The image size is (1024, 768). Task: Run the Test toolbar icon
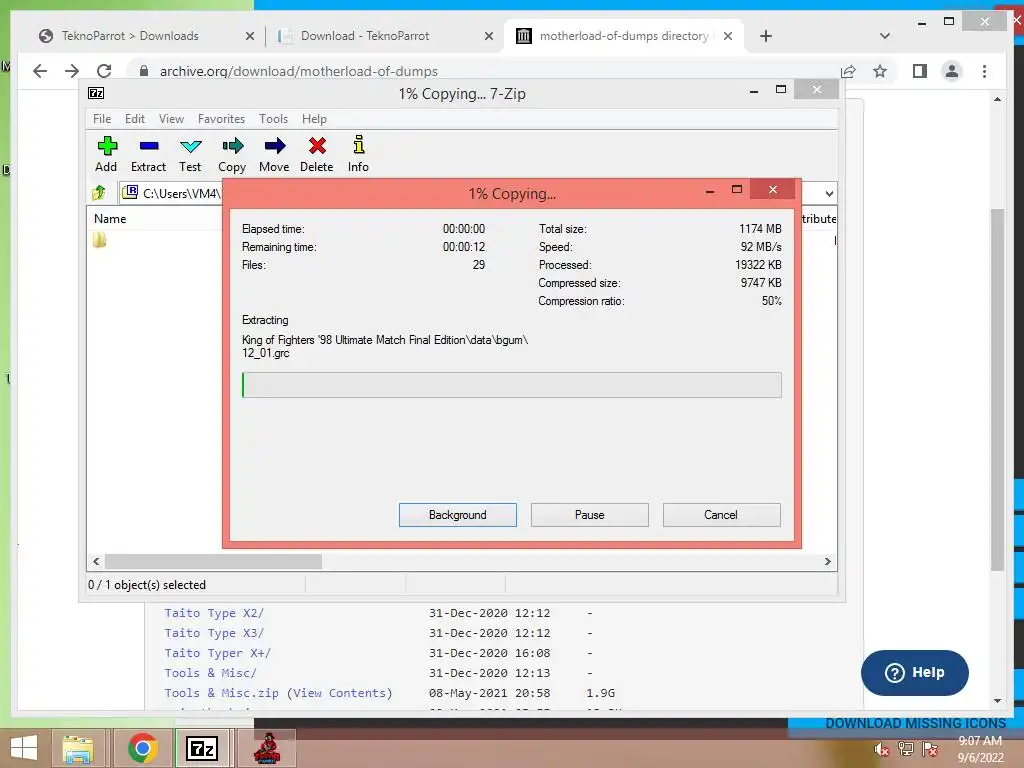click(x=190, y=146)
